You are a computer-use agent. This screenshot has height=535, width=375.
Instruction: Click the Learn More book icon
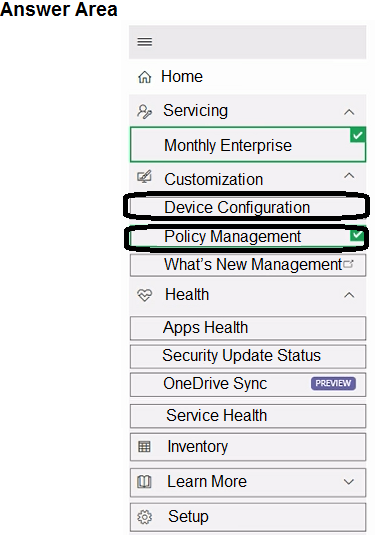point(144,482)
